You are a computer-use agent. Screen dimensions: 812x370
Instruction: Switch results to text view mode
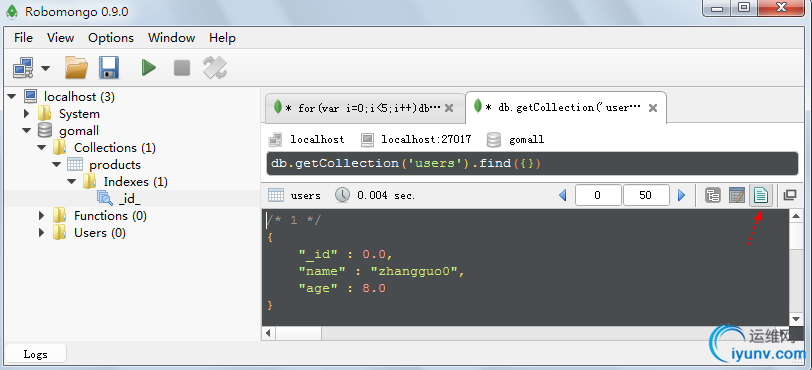(761, 195)
